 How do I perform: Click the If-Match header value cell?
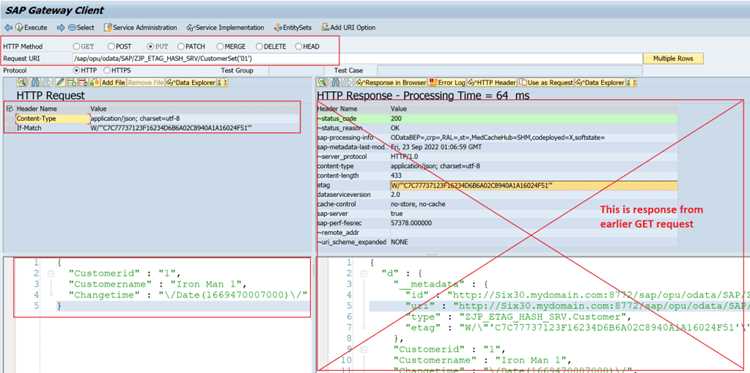[171, 128]
